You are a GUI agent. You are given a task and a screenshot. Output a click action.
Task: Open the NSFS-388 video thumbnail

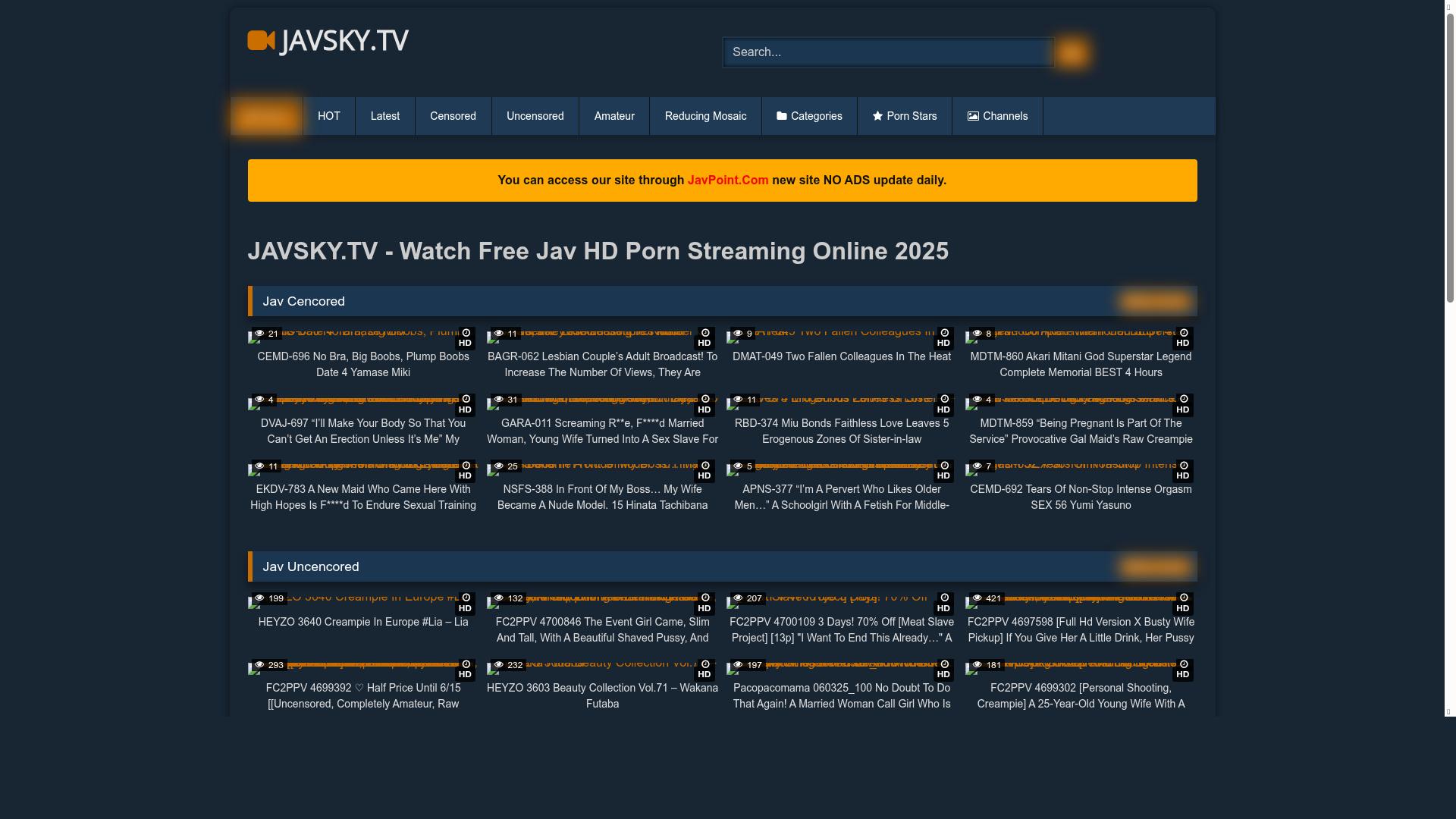point(602,469)
